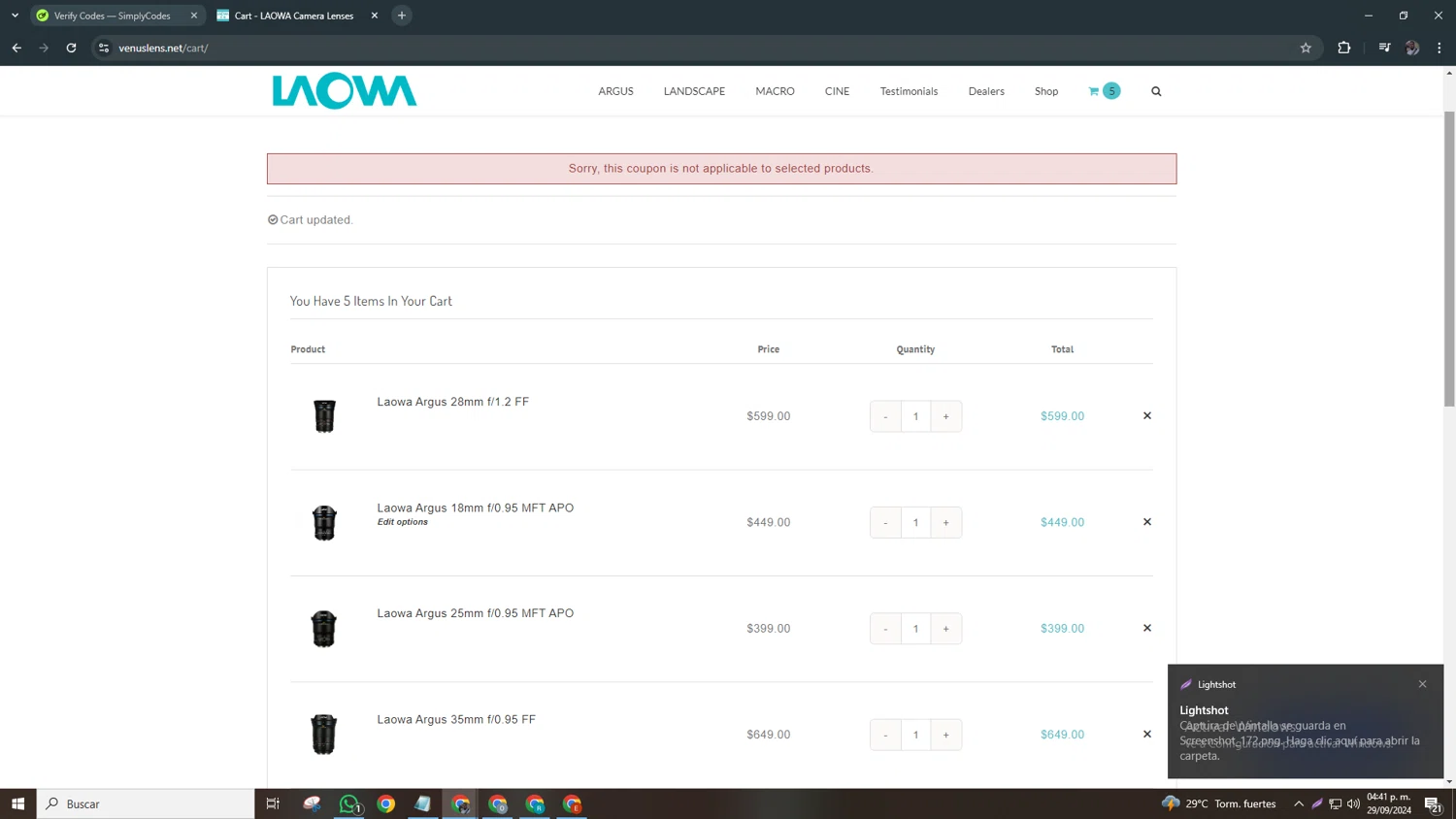Remove Laowa Argus 35mm f/0.95 FF item
This screenshot has width=1456, height=819.
click(1147, 734)
